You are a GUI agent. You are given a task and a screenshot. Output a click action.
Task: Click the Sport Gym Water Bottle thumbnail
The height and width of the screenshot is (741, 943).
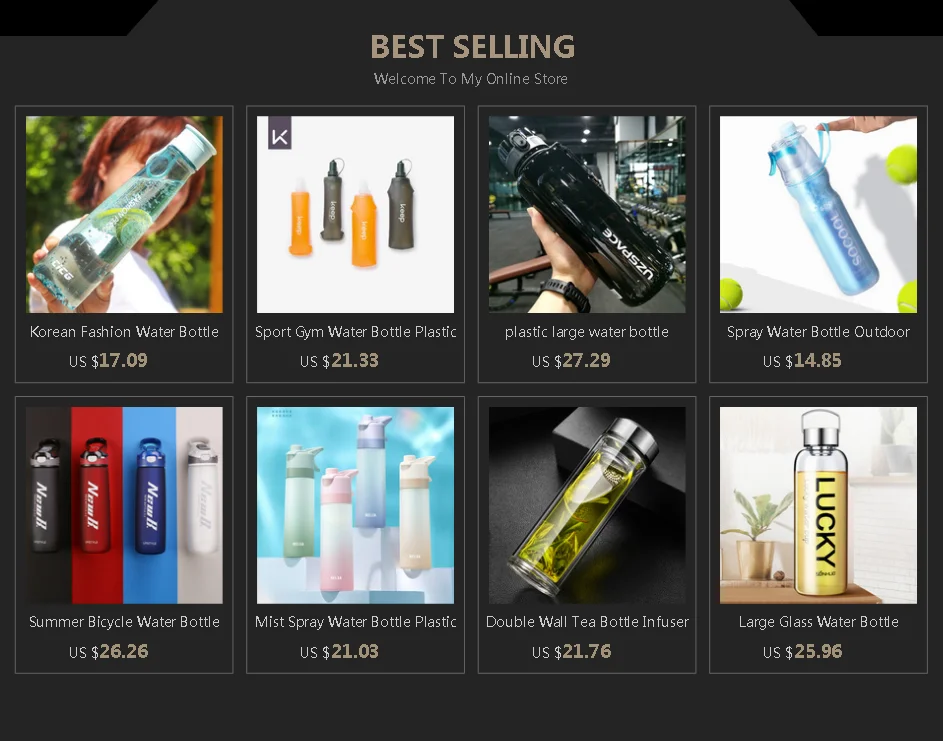tap(355, 214)
